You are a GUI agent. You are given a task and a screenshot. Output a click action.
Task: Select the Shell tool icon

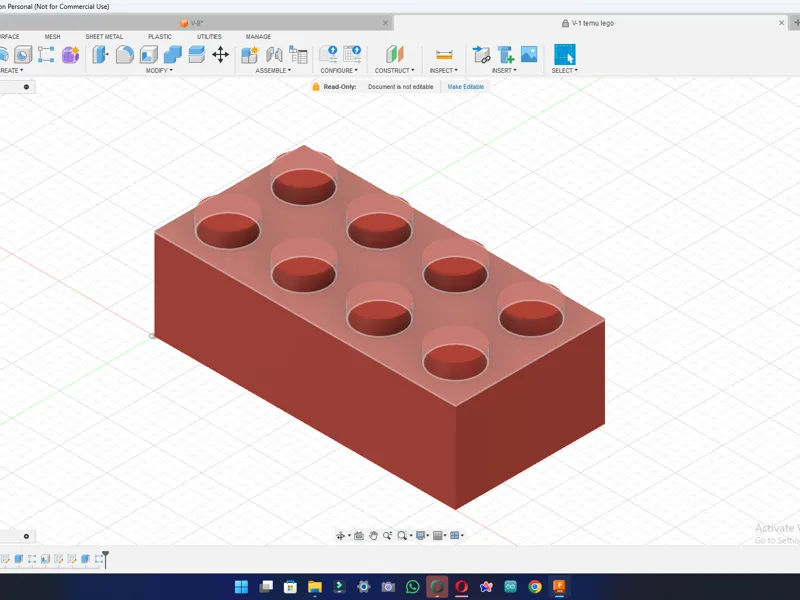(x=148, y=55)
